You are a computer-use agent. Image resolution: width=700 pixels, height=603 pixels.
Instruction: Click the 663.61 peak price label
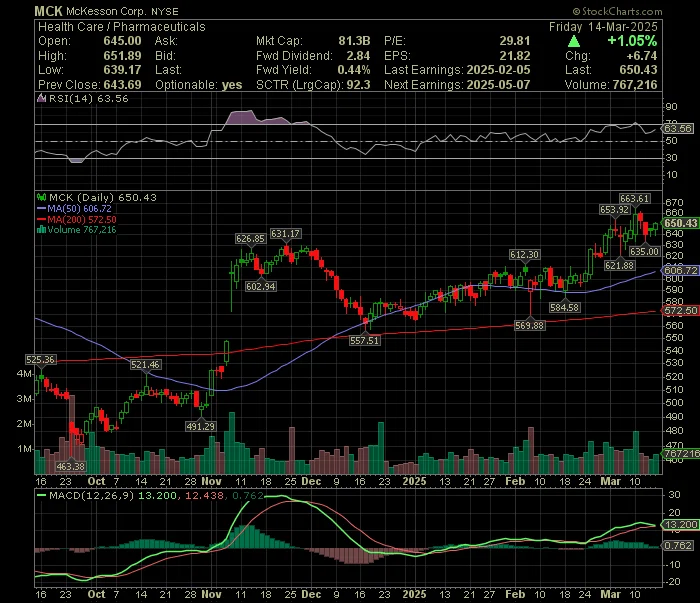point(634,199)
